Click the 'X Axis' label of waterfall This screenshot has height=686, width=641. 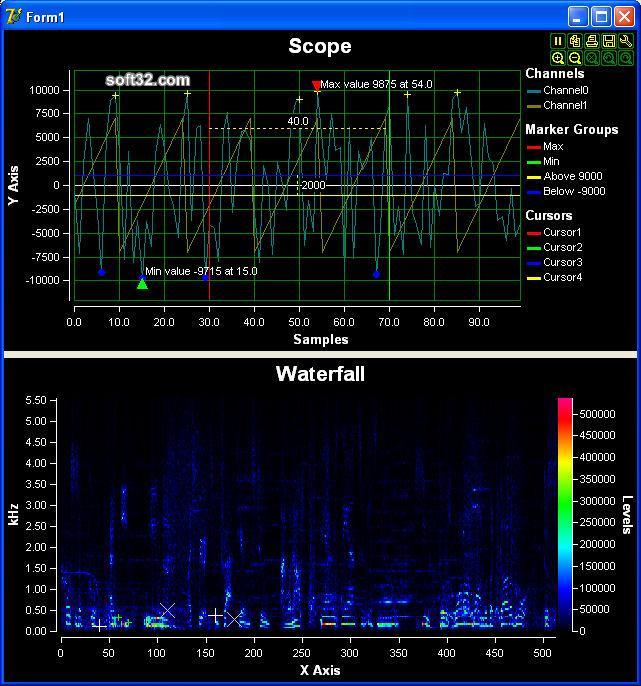[x=320, y=670]
